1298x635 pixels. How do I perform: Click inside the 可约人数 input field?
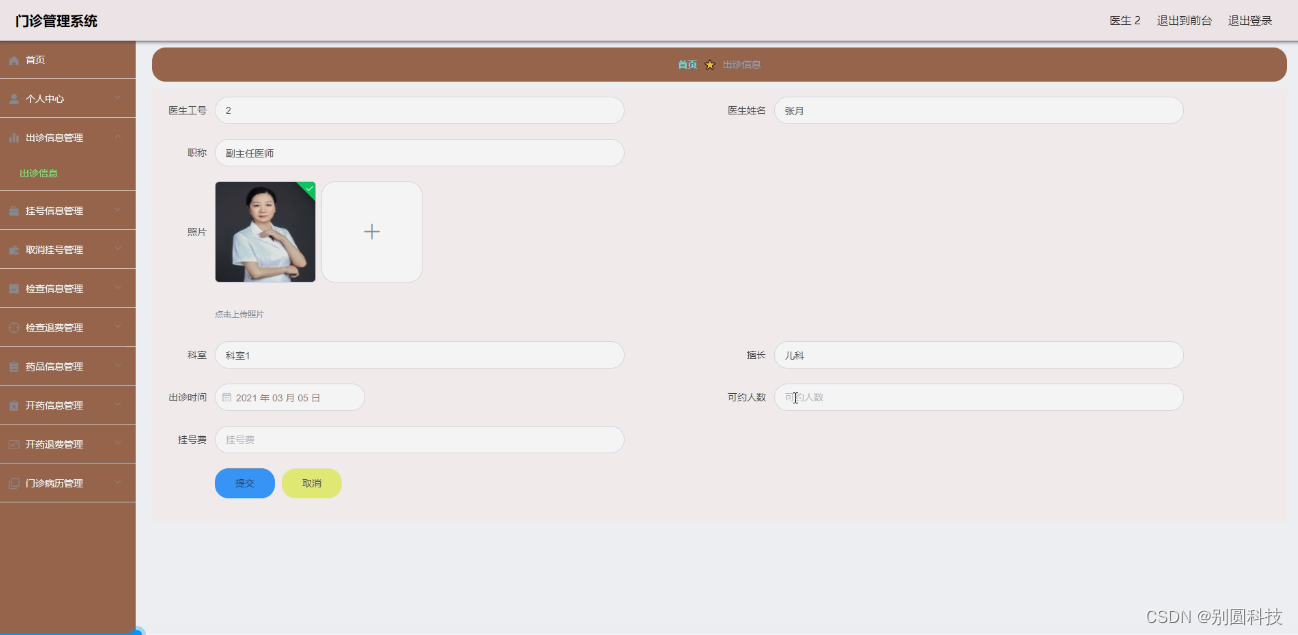coord(978,396)
